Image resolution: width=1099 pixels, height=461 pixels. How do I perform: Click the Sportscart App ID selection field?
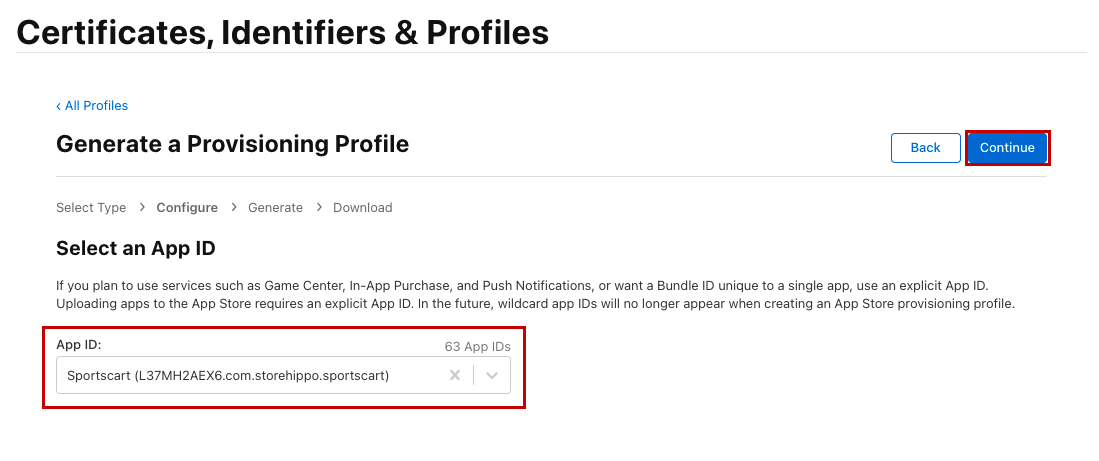pos(240,376)
